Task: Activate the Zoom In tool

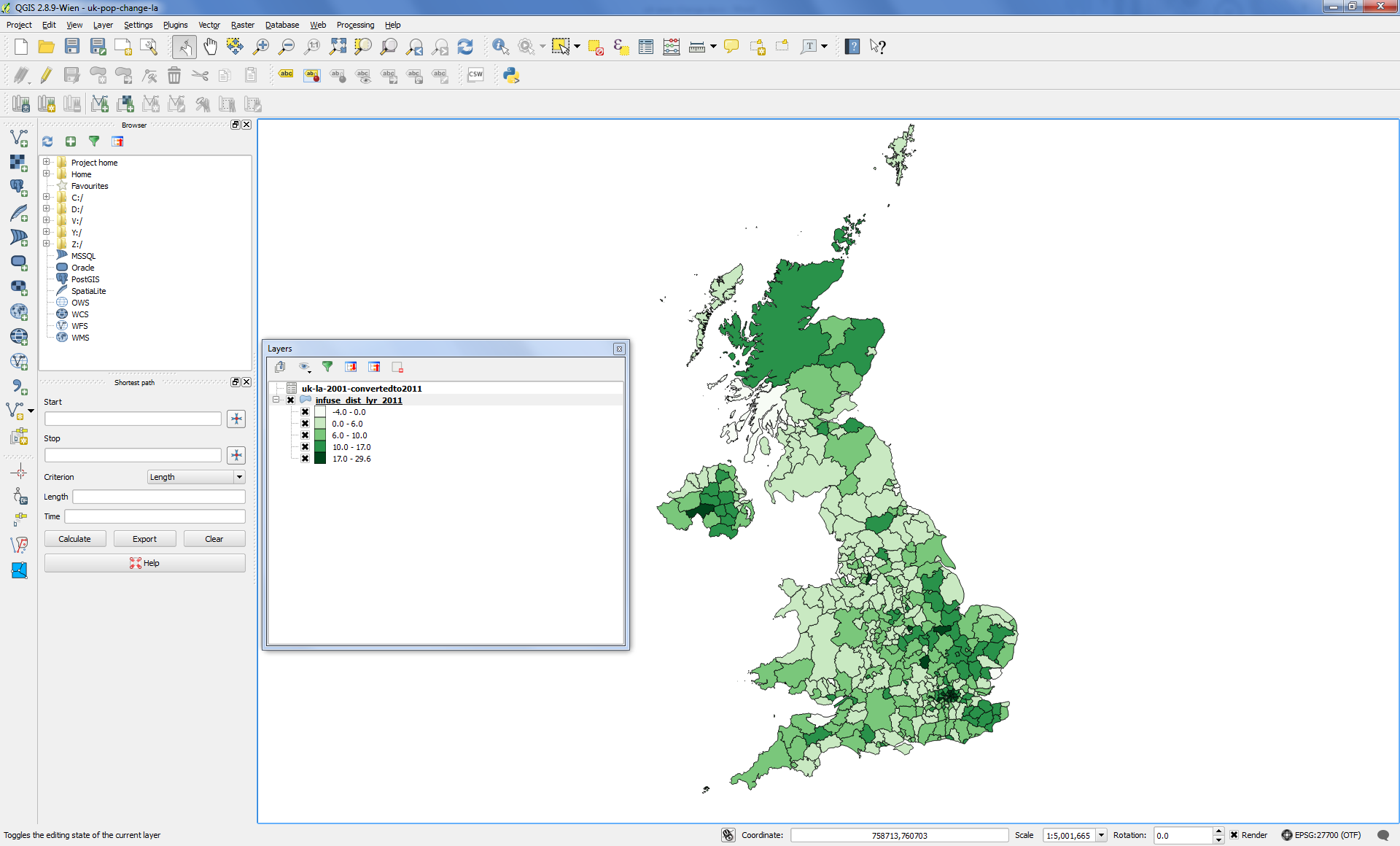Action: coord(261,46)
